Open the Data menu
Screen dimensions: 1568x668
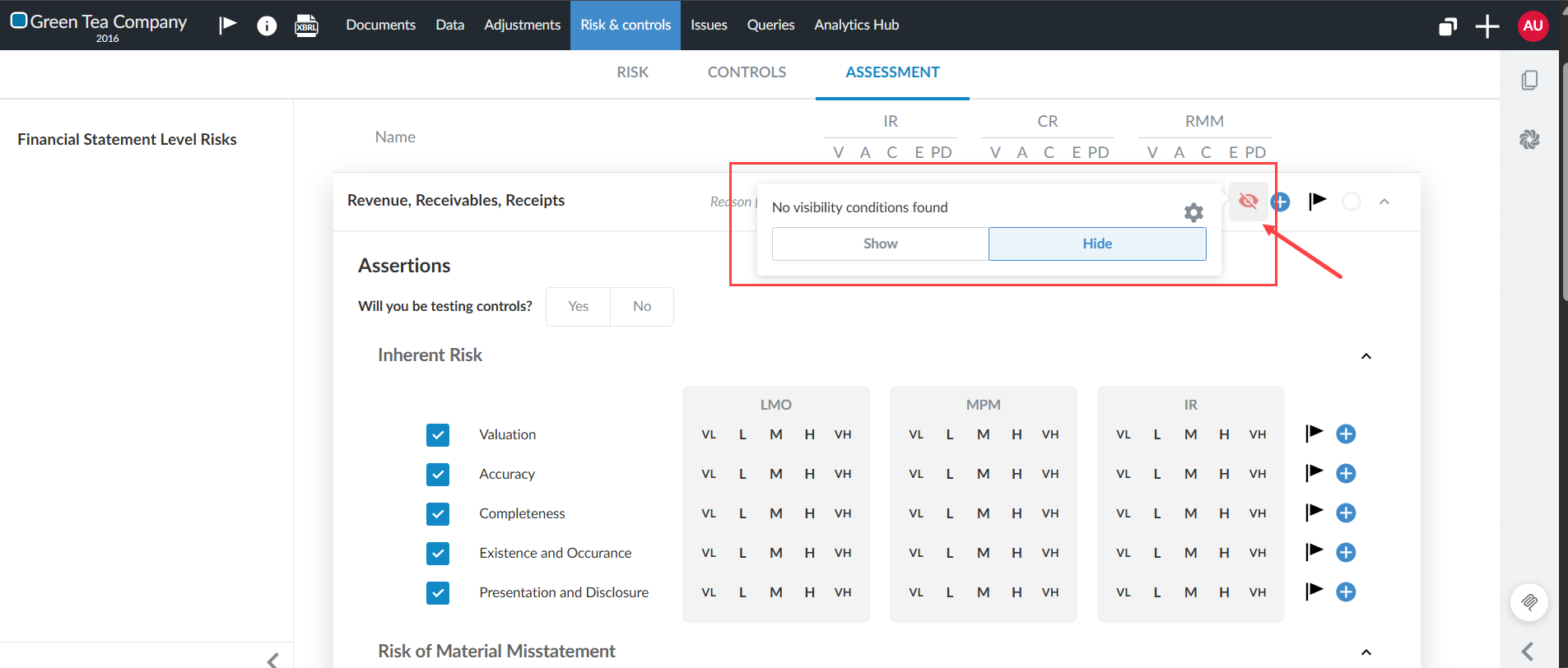pyautogui.click(x=450, y=25)
